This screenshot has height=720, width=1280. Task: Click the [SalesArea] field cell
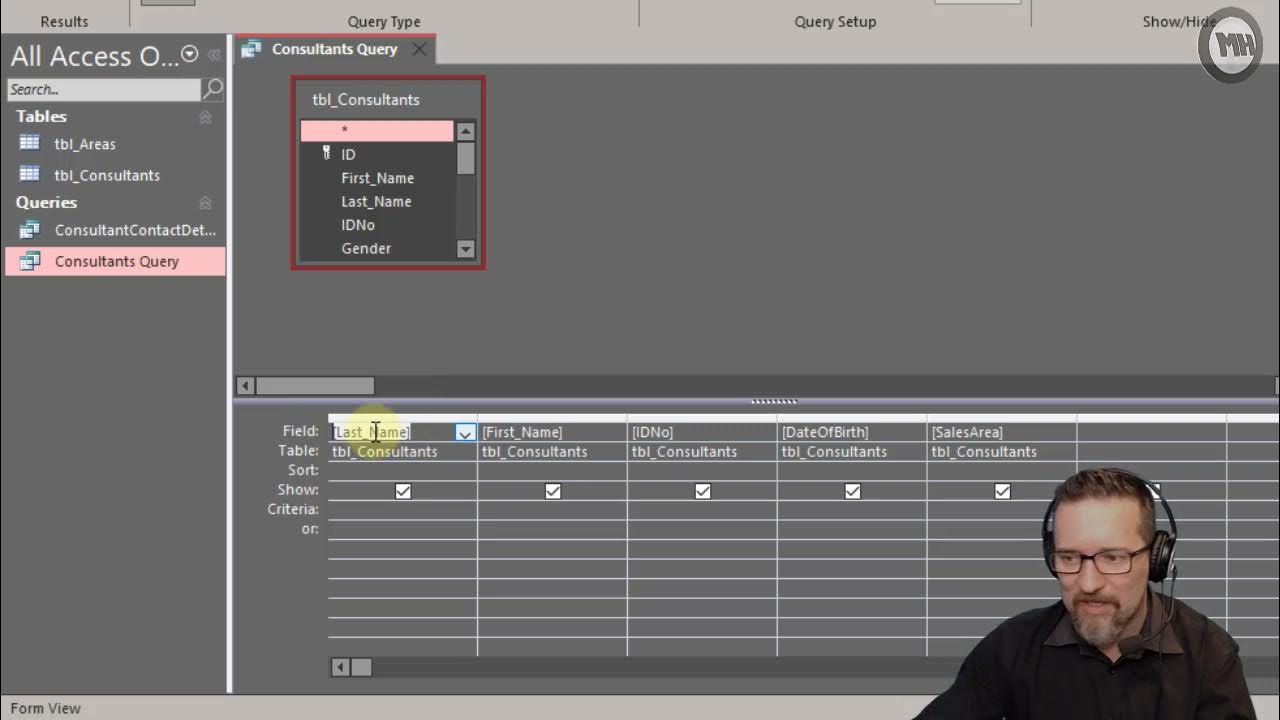1002,432
